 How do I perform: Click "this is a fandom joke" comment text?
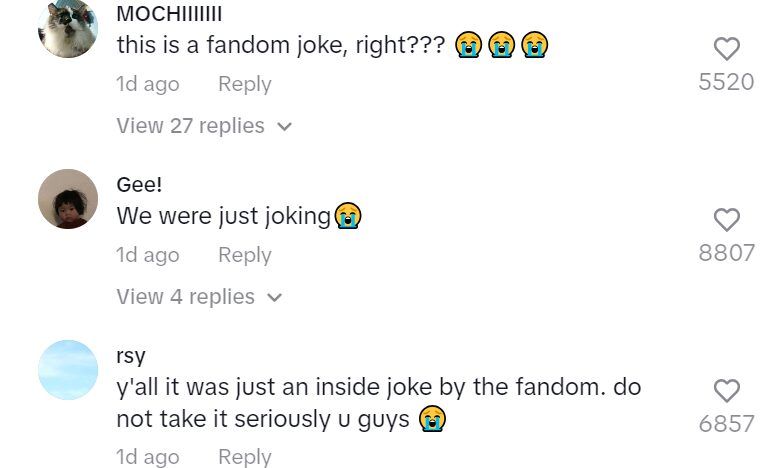pyautogui.click(x=280, y=45)
